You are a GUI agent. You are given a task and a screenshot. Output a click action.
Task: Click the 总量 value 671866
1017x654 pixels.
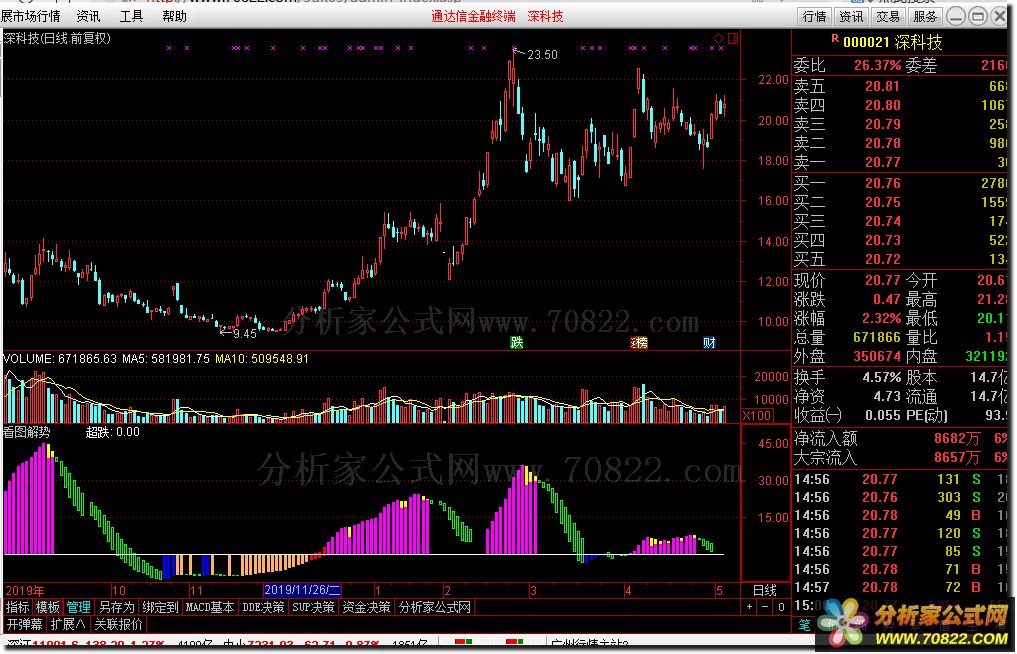(x=876, y=337)
